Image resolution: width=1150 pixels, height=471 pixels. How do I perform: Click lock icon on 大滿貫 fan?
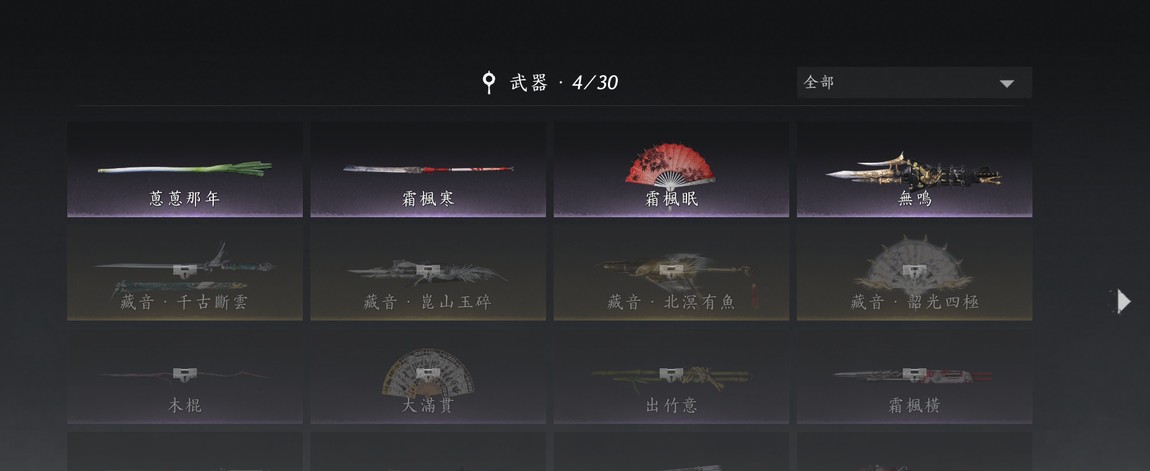pos(428,374)
